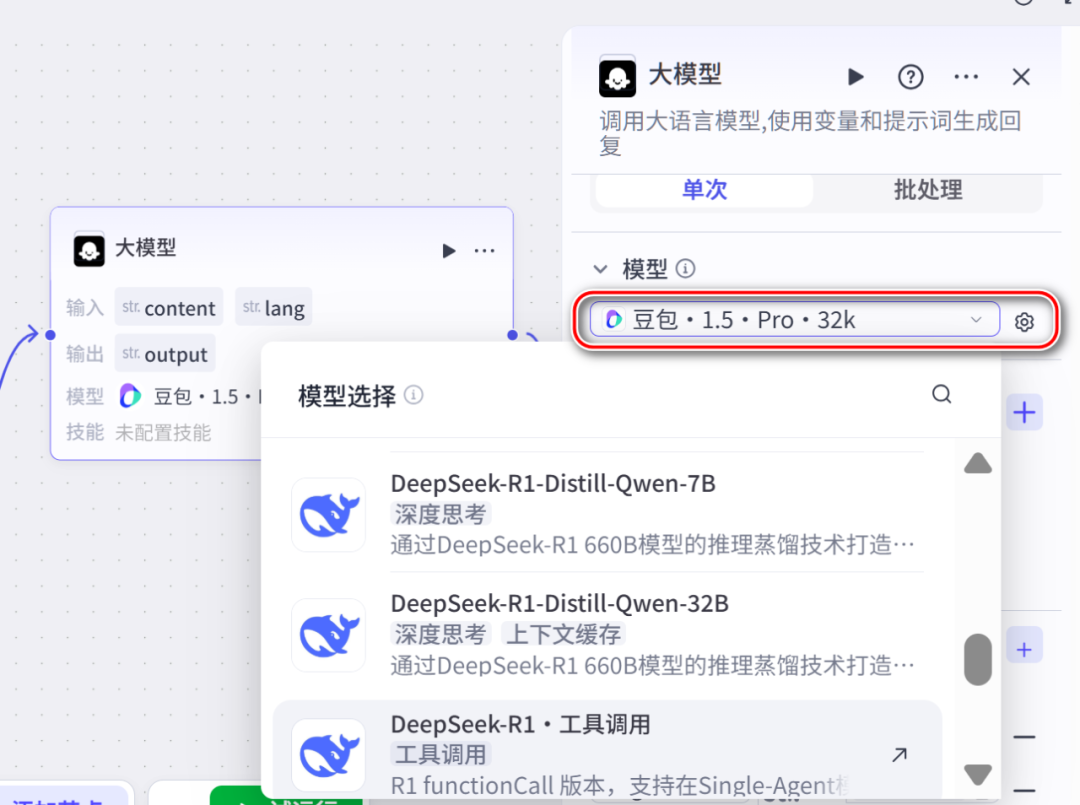Open help for the 大模型 panel

click(911, 76)
